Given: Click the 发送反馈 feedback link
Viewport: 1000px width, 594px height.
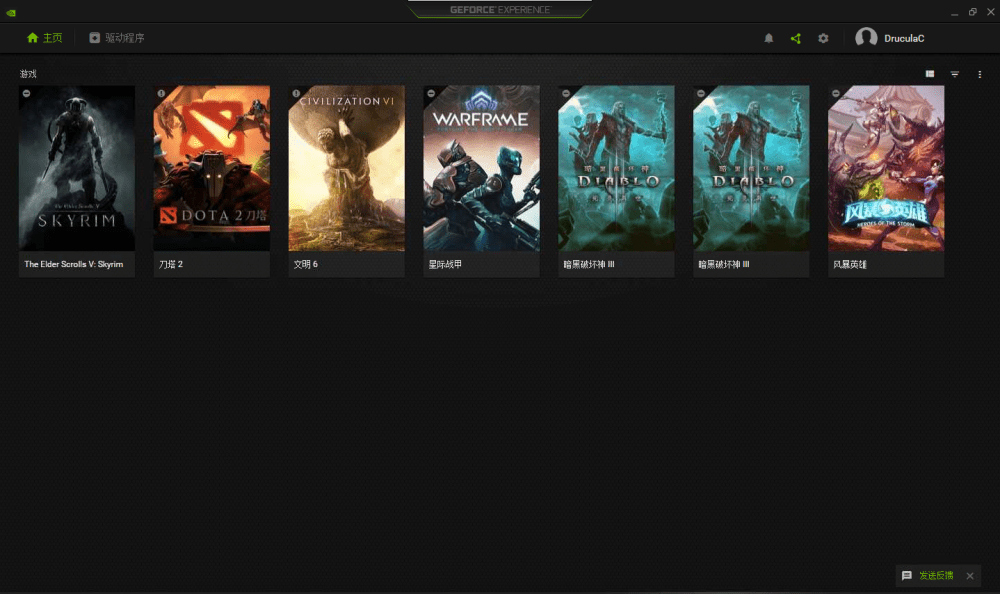Looking at the screenshot, I should point(936,575).
